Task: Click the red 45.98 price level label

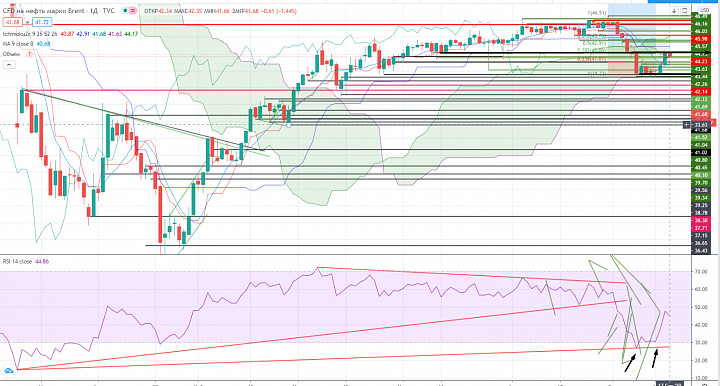Action: [701, 39]
